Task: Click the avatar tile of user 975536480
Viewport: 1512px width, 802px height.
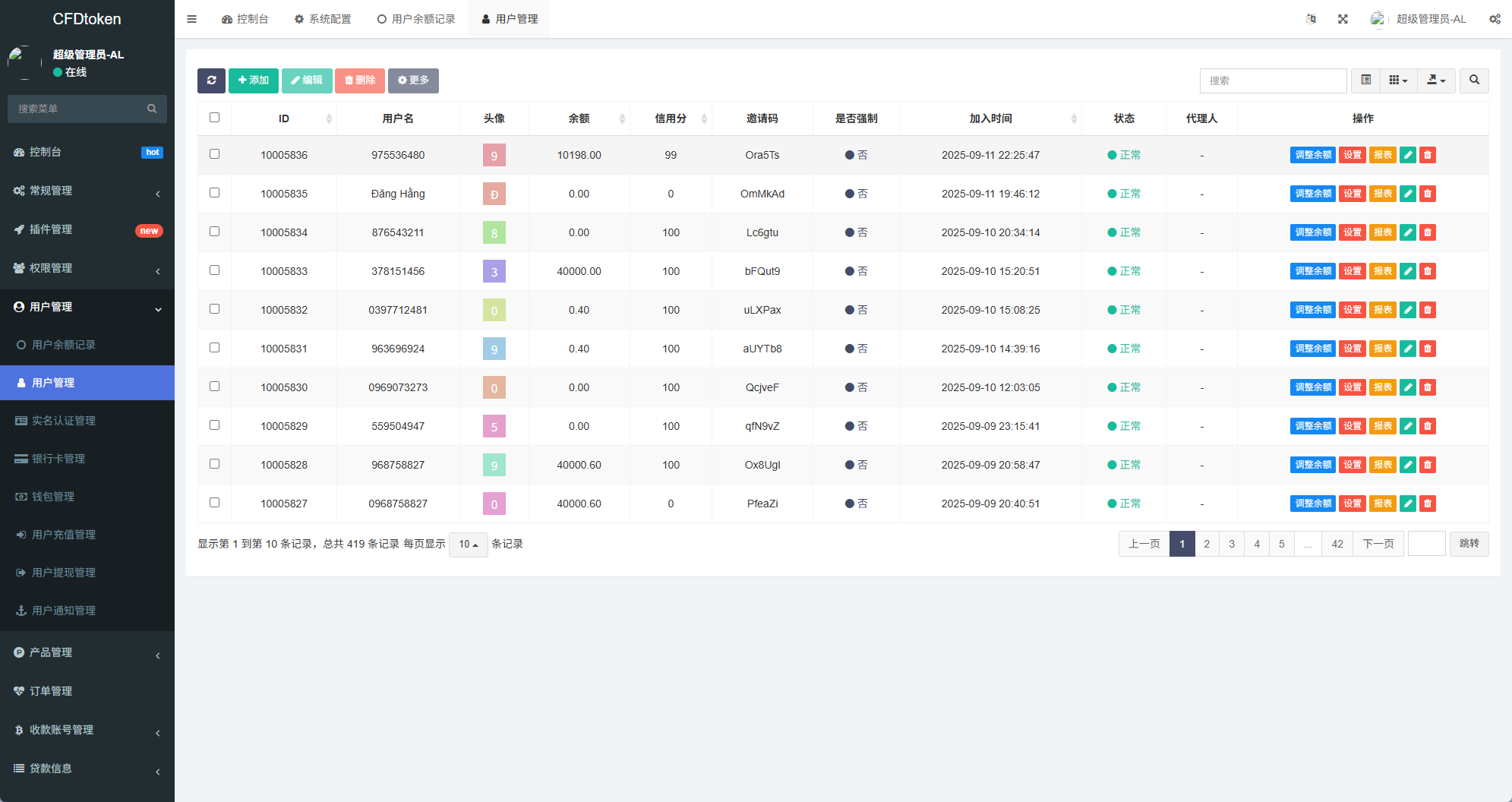Action: (x=494, y=156)
